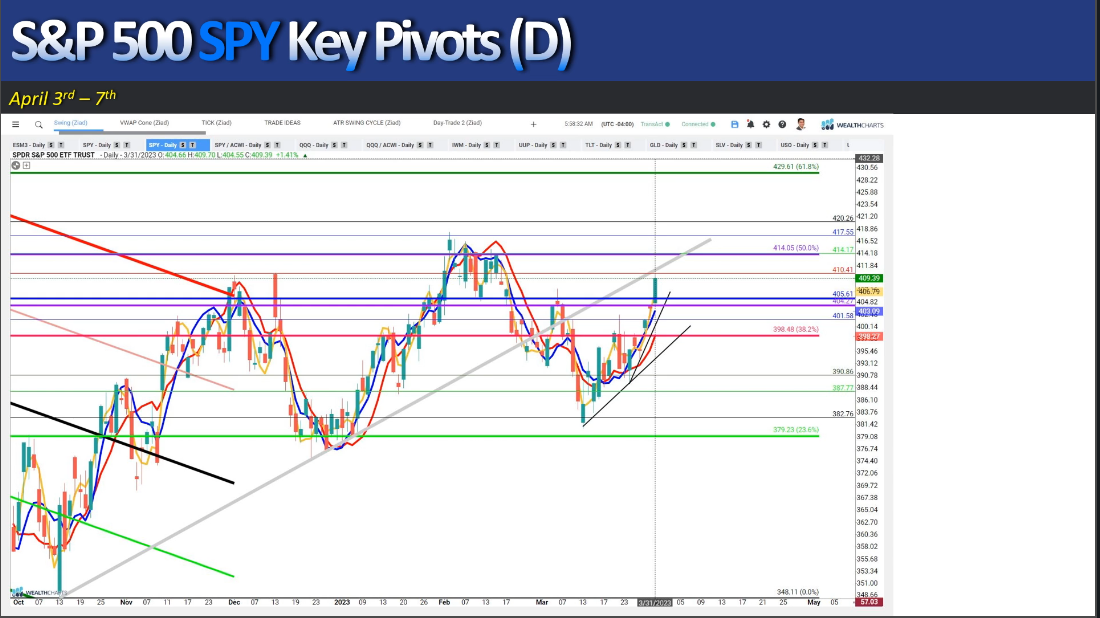Click the 414.05 (50.0%) Fibonacci label

(796, 248)
